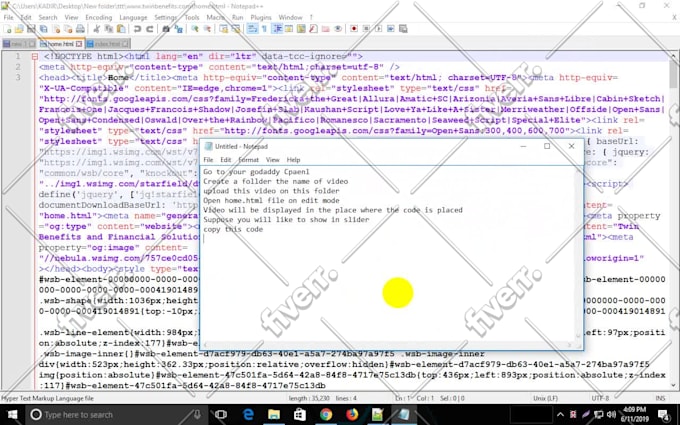
Task: Click the Open file toolbar icon
Action: (x=19, y=29)
